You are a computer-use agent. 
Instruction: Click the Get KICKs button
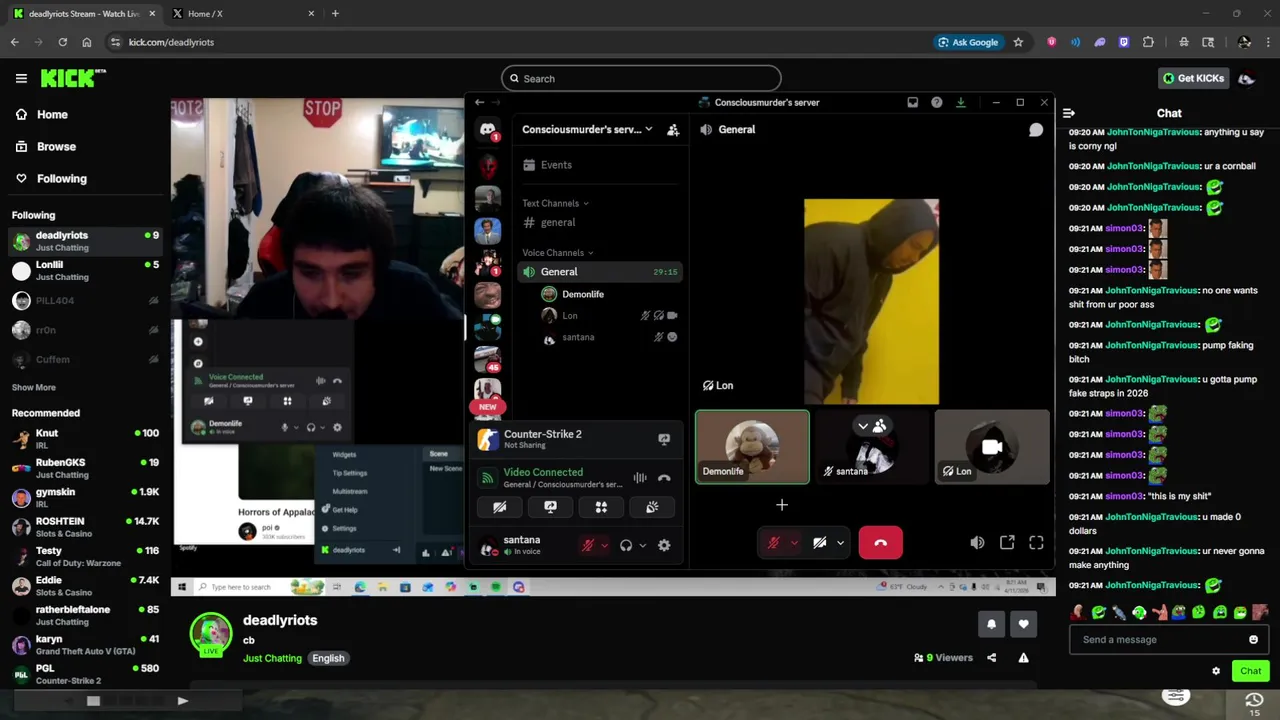(1193, 78)
